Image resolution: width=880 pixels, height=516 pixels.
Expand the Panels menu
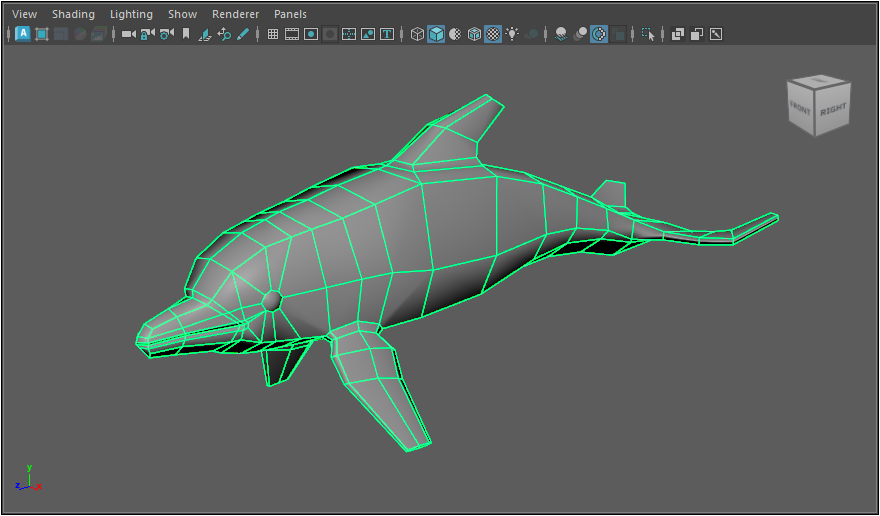tap(290, 14)
